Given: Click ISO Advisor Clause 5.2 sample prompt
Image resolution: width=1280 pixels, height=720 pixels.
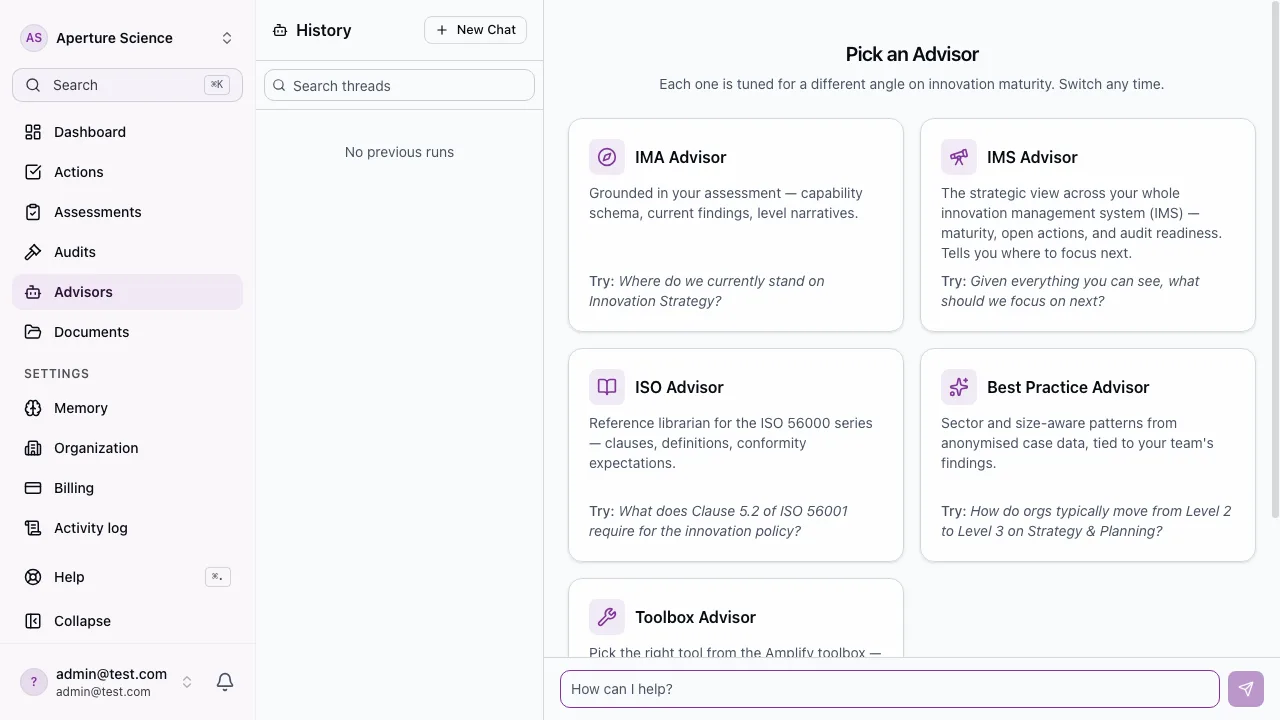Looking at the screenshot, I should pos(718,521).
